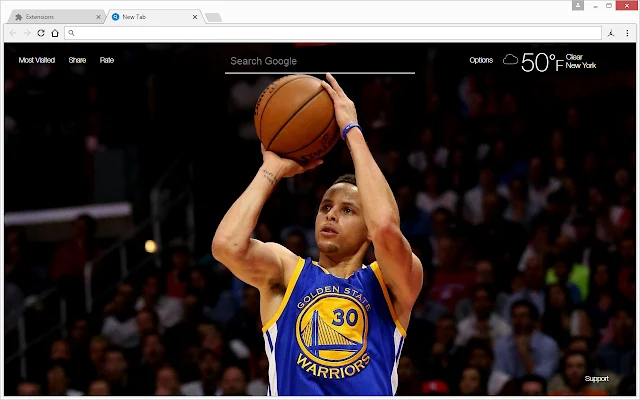Select the New Tab tab
This screenshot has height=400, width=640.
click(x=154, y=17)
